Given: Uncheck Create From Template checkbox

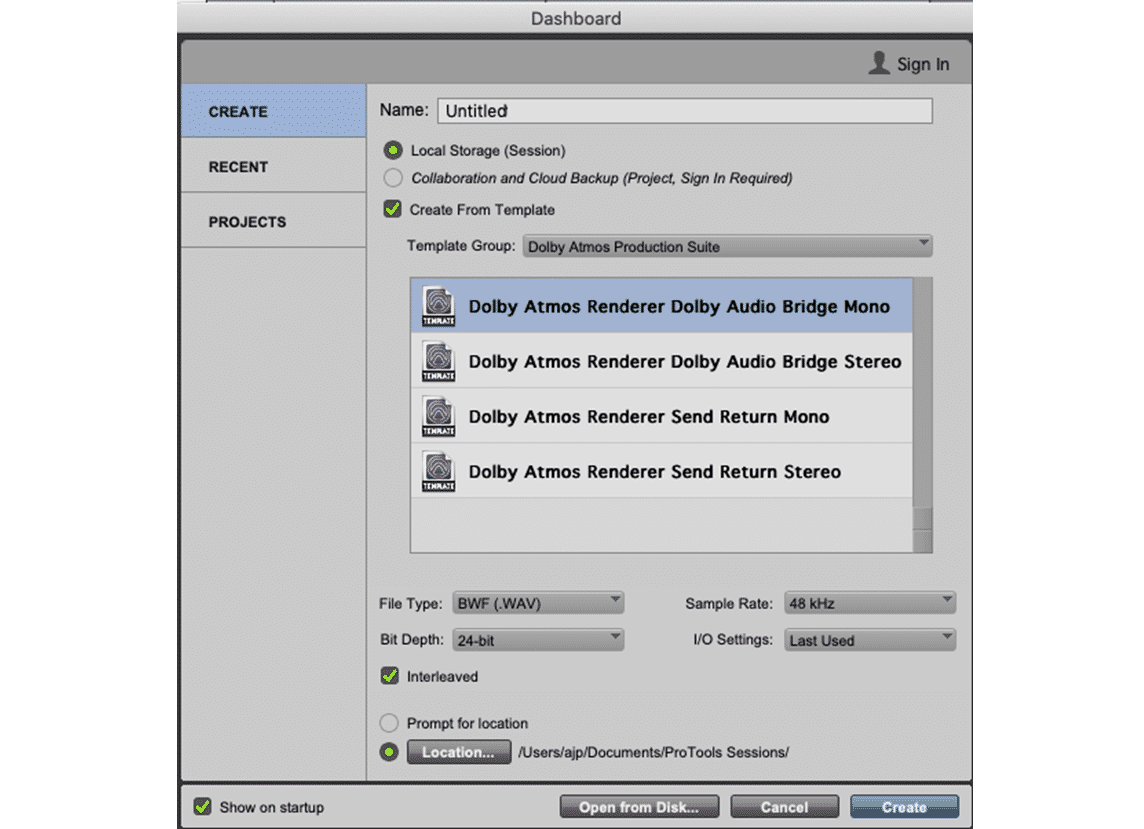Looking at the screenshot, I should [393, 210].
